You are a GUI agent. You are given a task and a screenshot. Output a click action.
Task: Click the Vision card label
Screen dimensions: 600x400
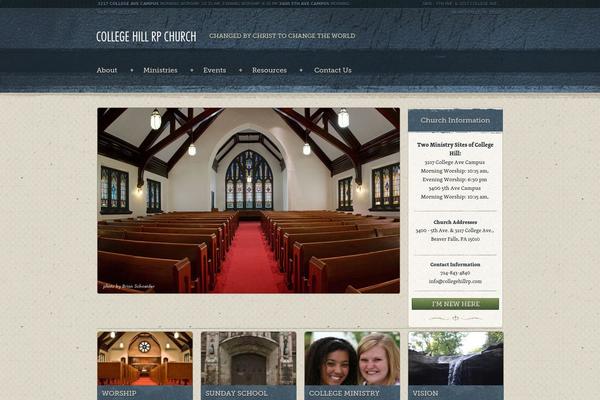[426, 393]
